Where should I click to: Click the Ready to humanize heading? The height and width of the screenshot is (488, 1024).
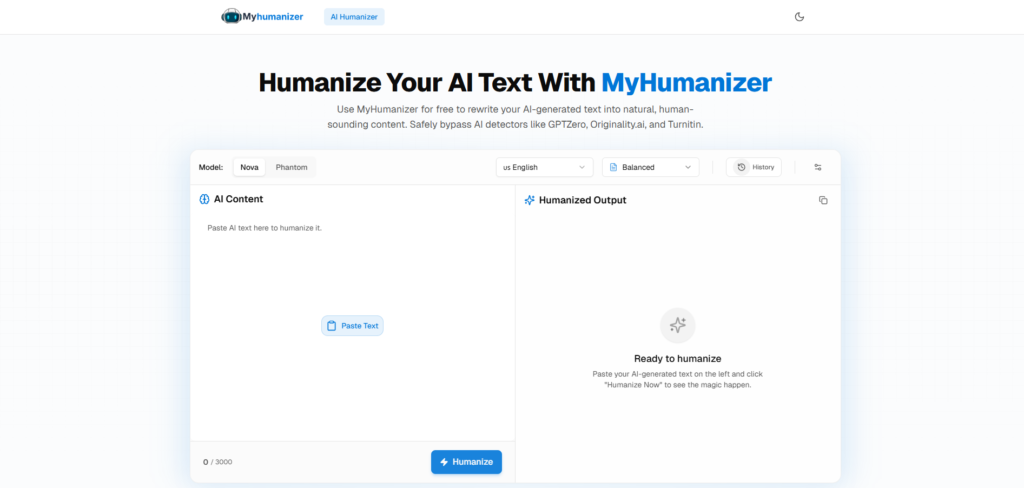[x=677, y=359]
